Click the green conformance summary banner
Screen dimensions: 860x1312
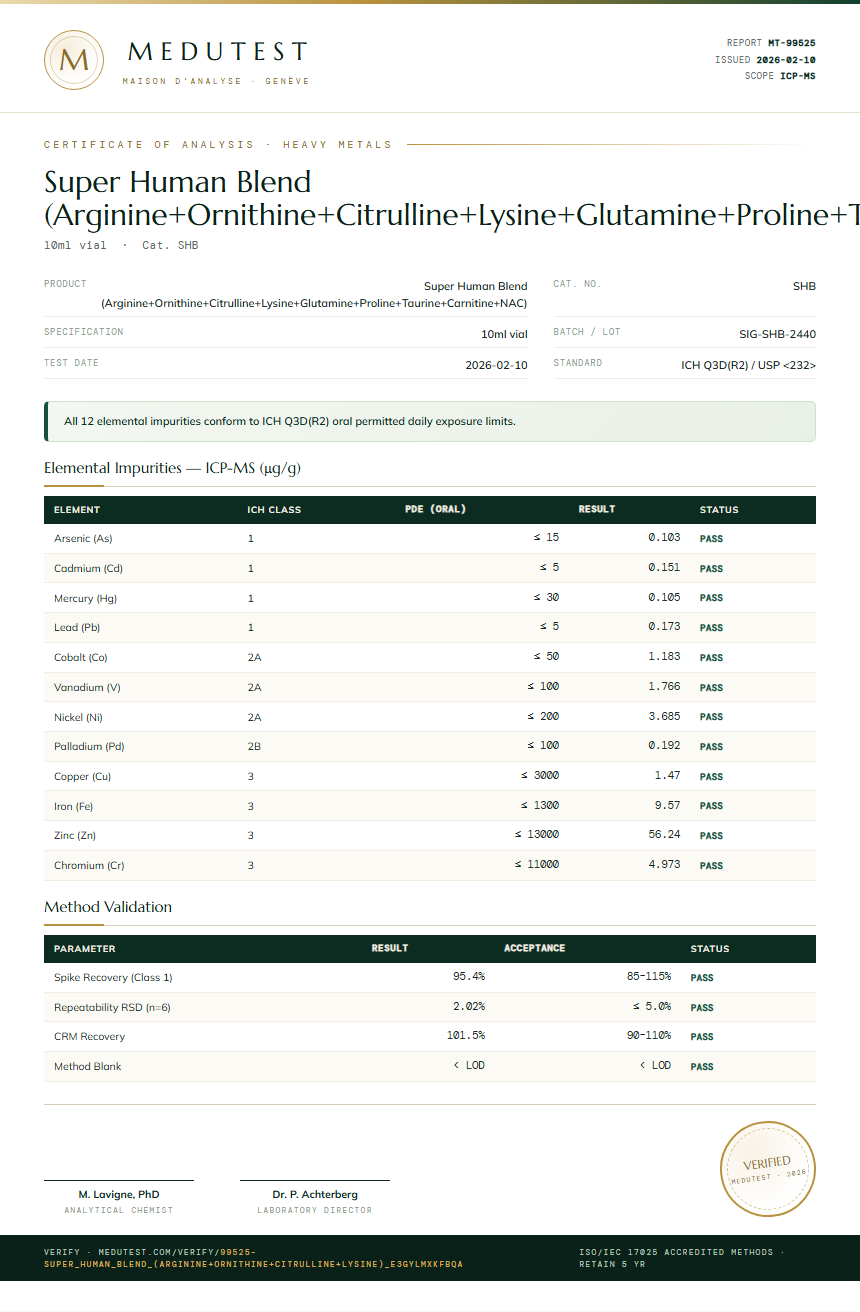pyautogui.click(x=430, y=421)
